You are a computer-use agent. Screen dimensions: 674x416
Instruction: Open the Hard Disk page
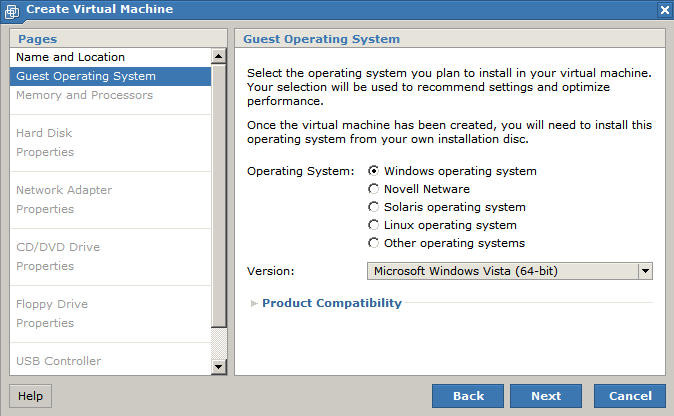point(44,133)
